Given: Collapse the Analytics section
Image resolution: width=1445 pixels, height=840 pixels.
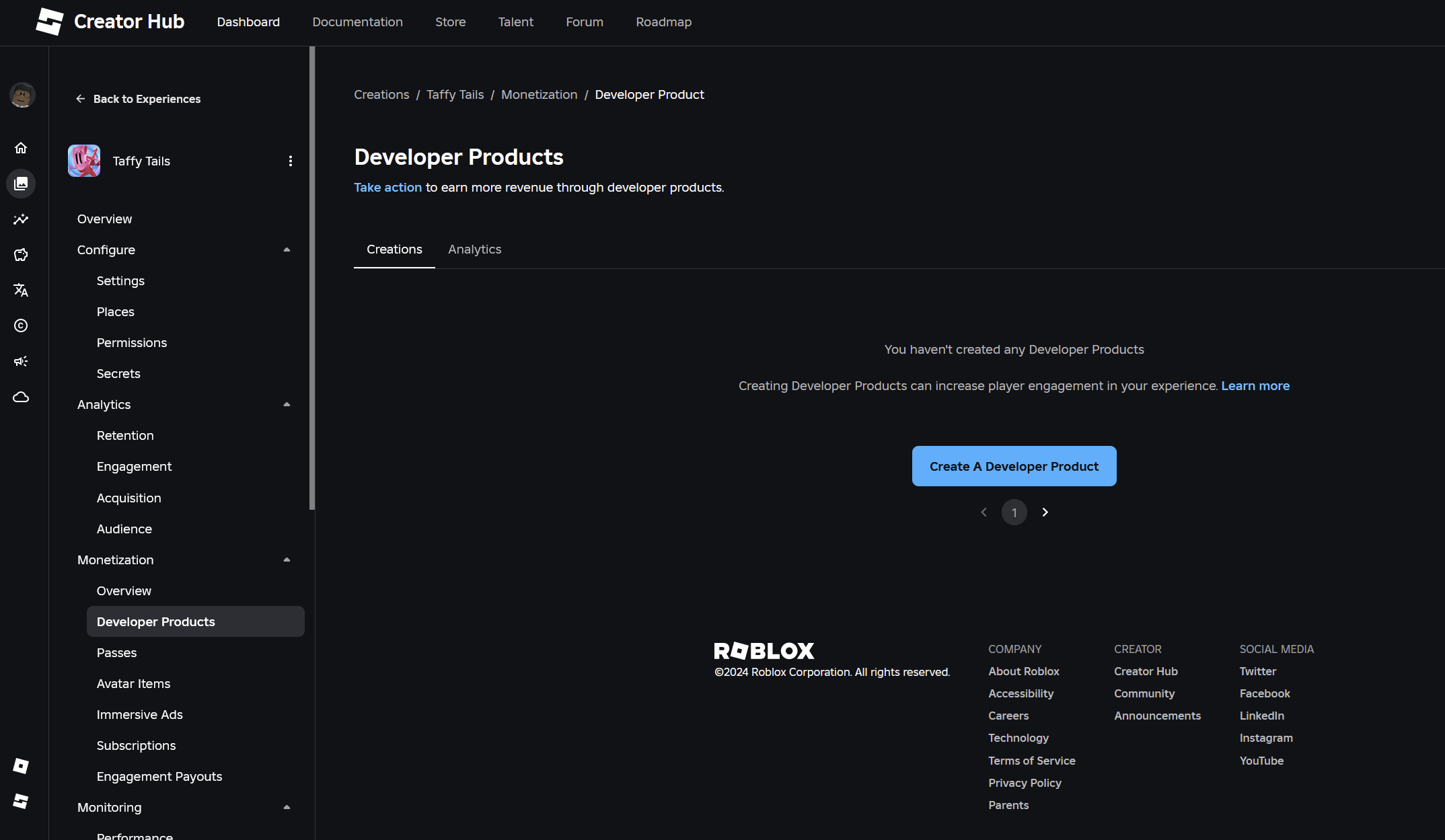Looking at the screenshot, I should (x=287, y=404).
